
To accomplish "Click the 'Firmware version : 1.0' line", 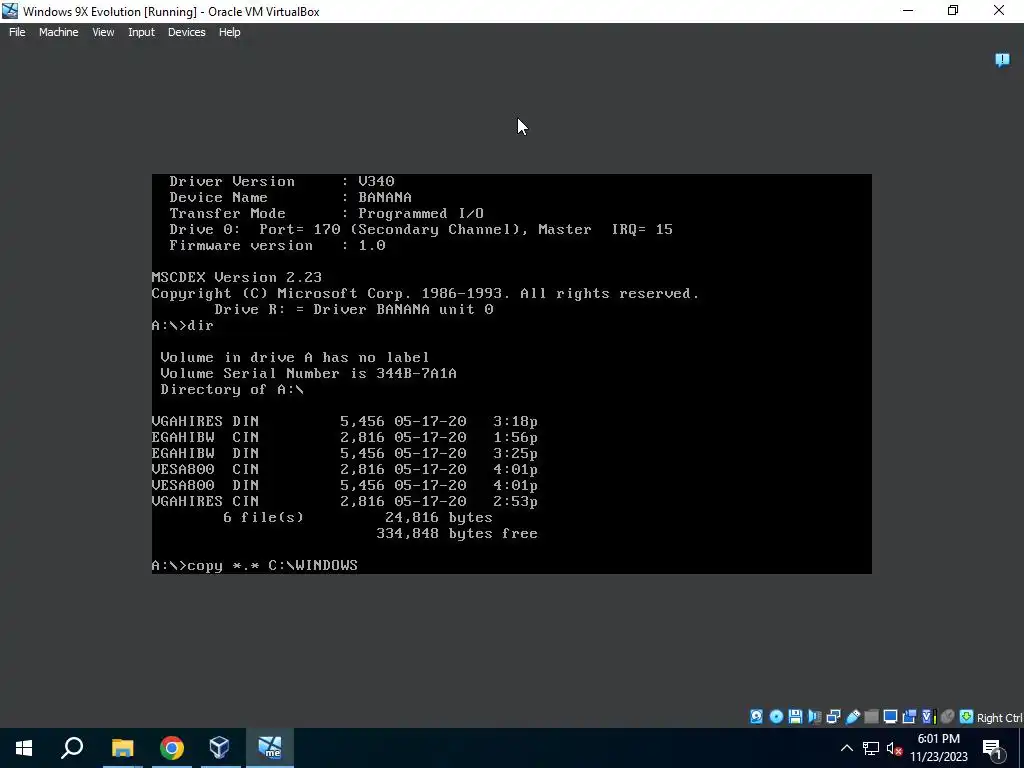I will [x=278, y=246].
